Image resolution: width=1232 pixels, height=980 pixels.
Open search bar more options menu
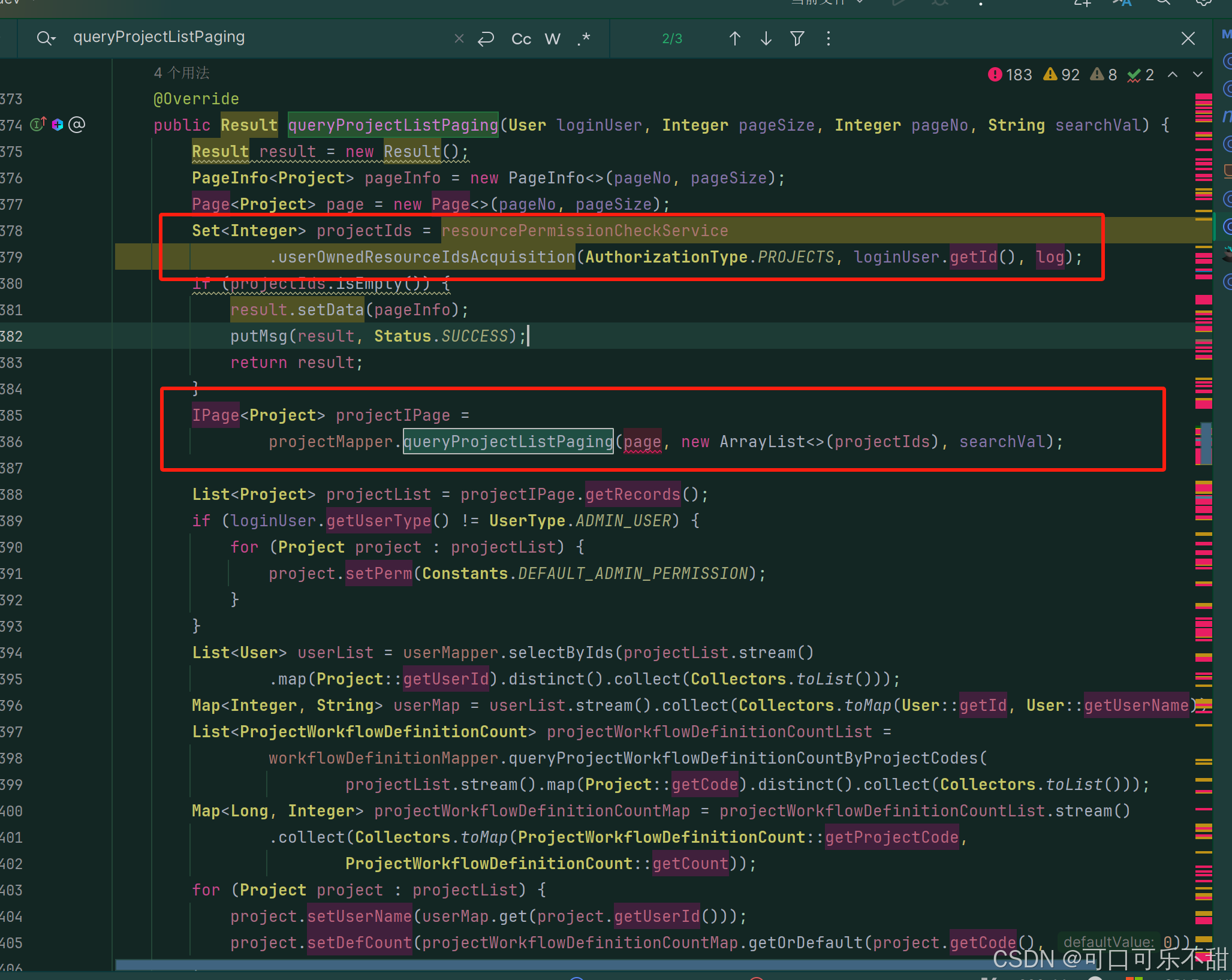pos(829,39)
